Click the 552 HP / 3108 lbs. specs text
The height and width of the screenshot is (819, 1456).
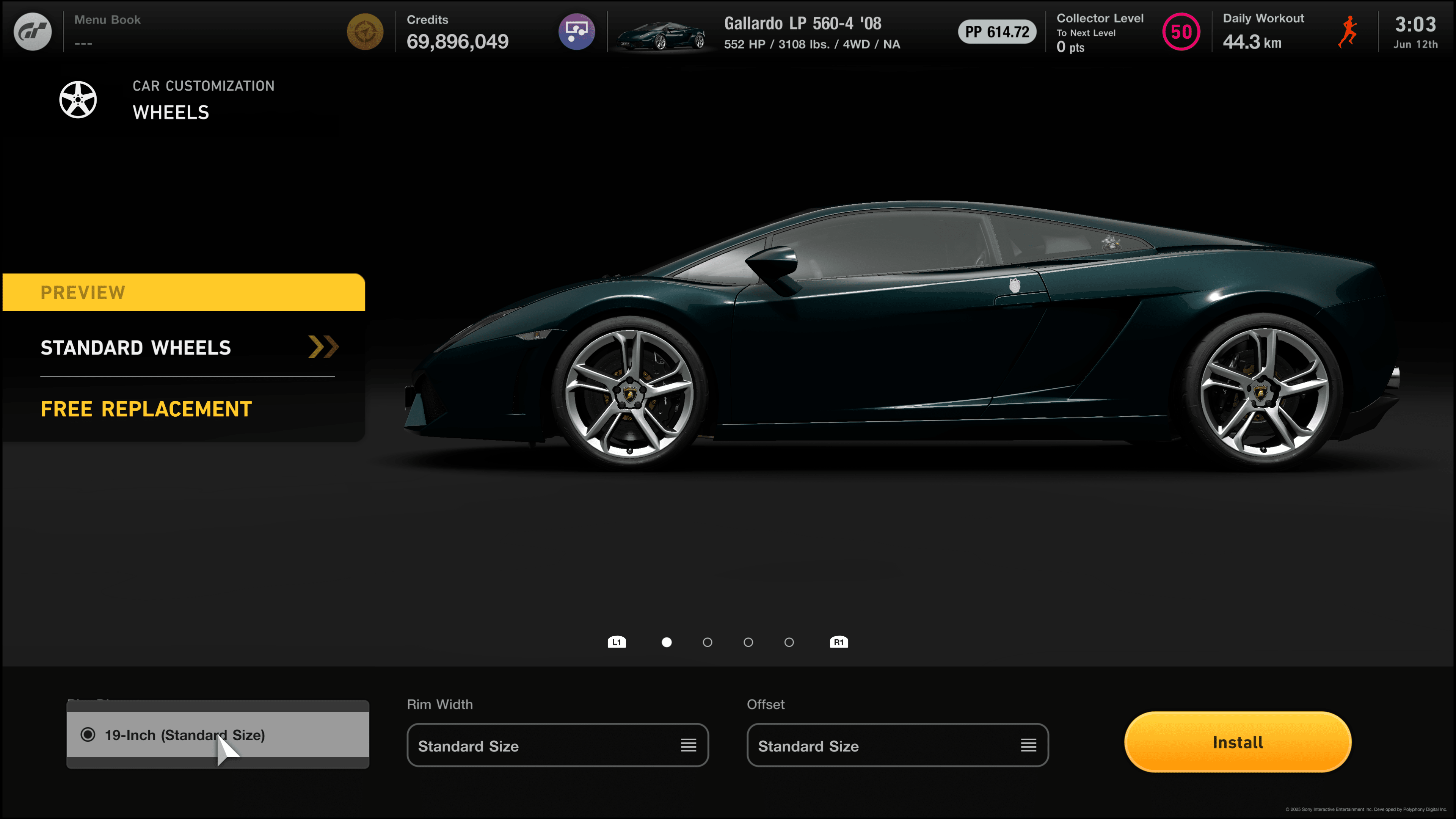click(812, 44)
